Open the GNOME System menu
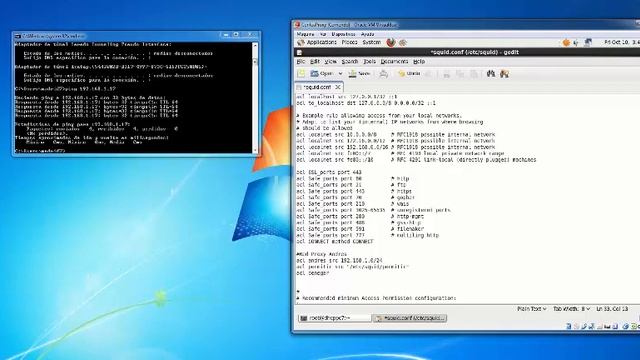The height and width of the screenshot is (360, 640). pyautogui.click(x=371, y=42)
